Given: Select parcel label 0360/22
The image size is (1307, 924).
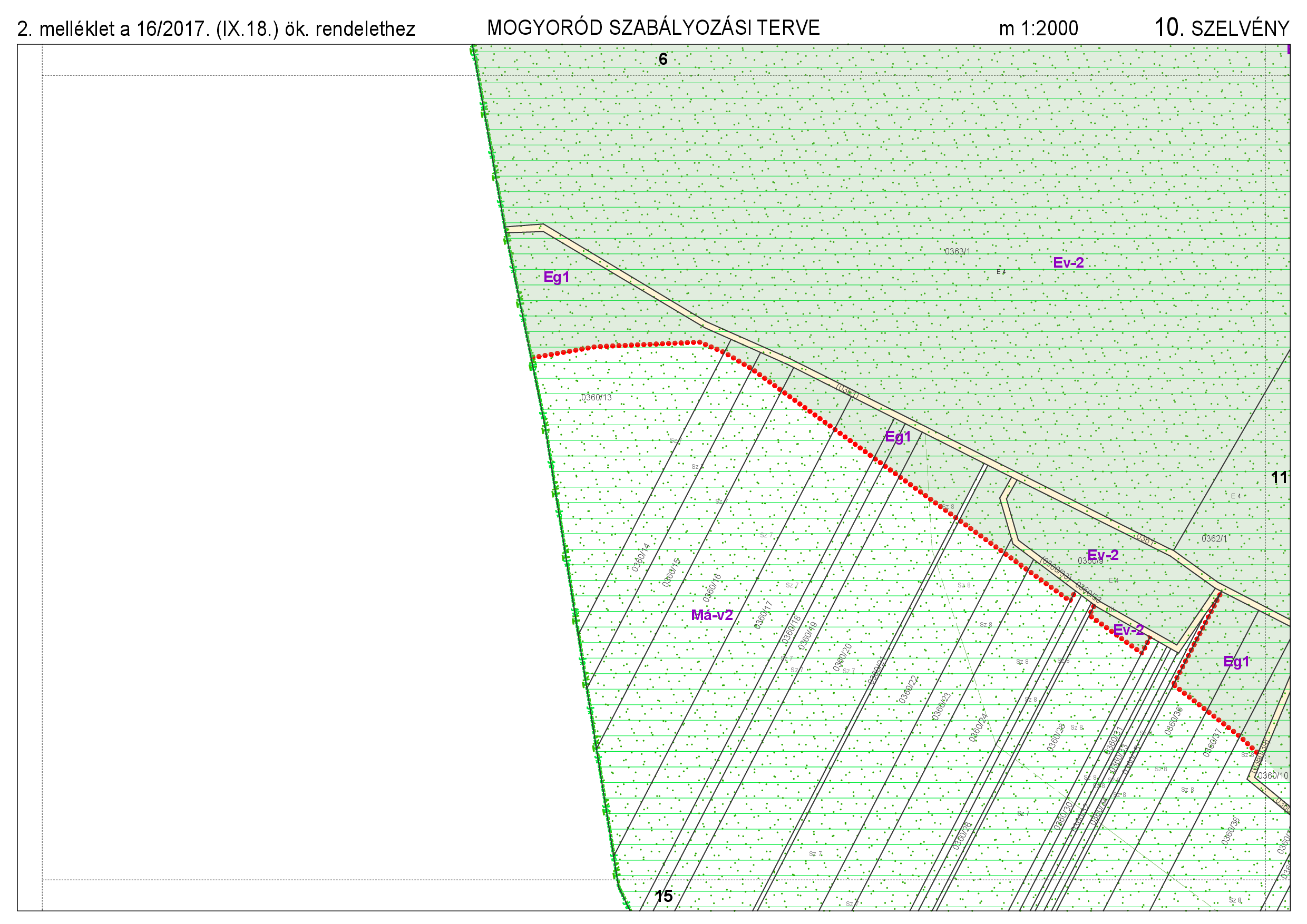Looking at the screenshot, I should 909,690.
